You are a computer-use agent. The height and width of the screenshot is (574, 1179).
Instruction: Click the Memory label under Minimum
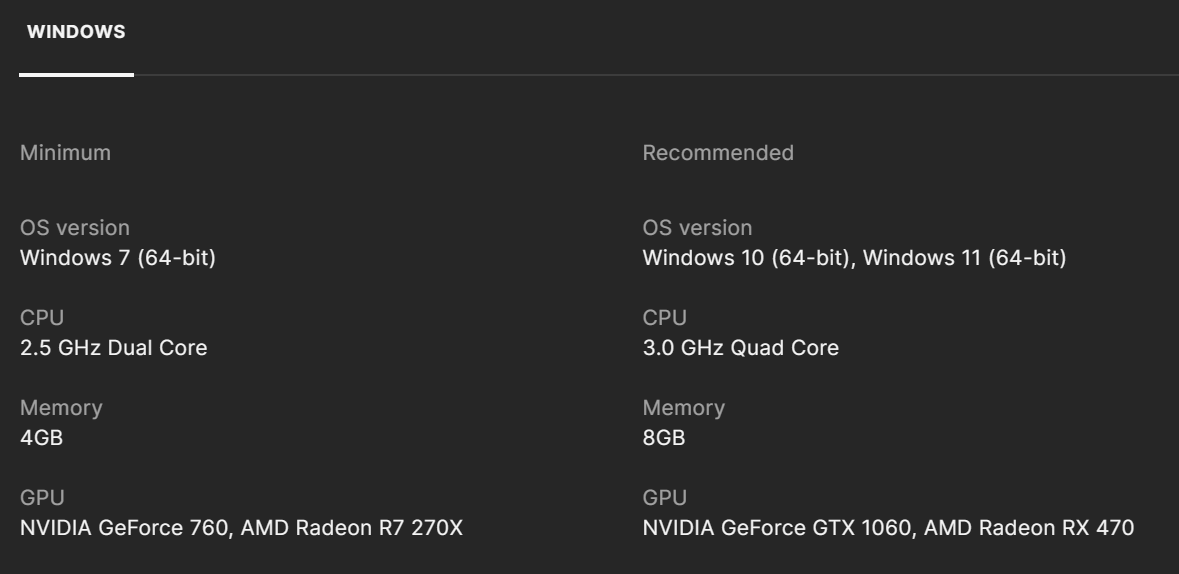(x=61, y=408)
